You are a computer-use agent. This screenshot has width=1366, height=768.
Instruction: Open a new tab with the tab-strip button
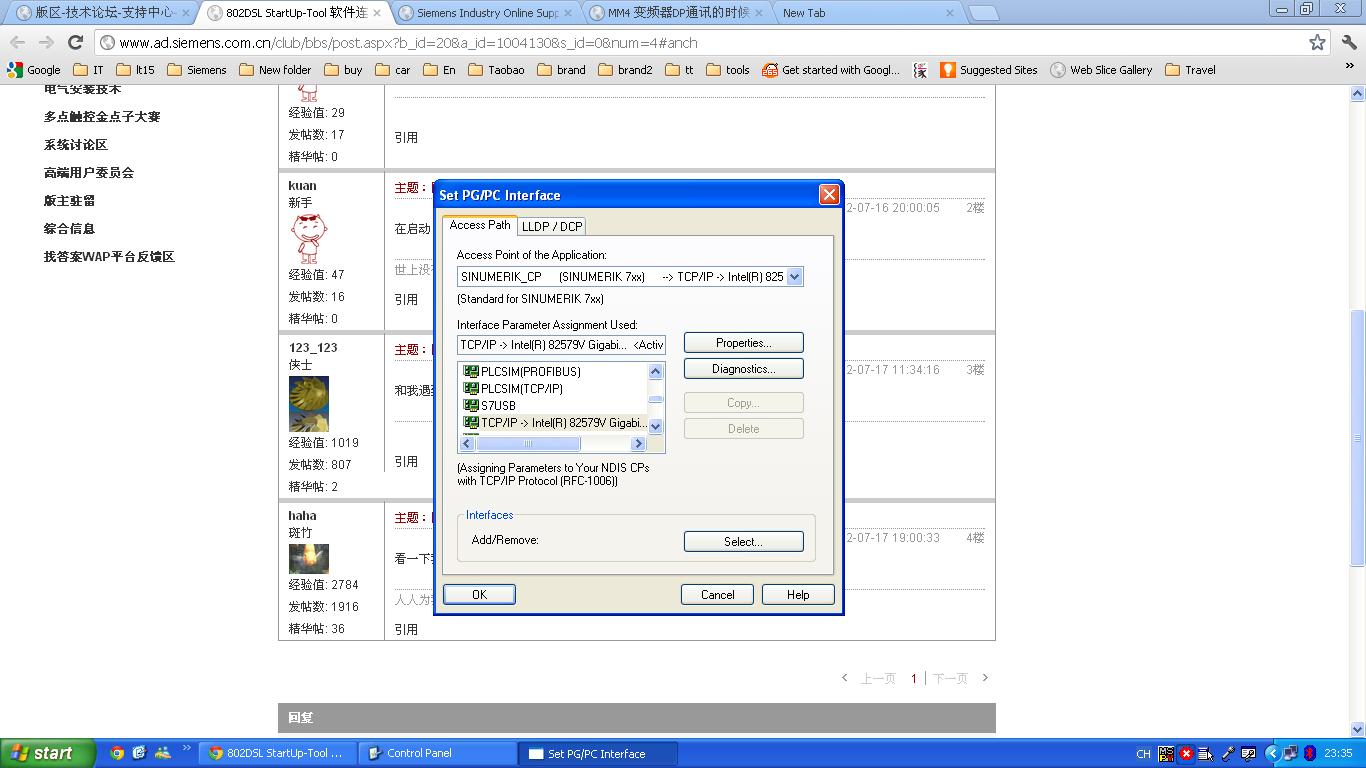tap(984, 13)
